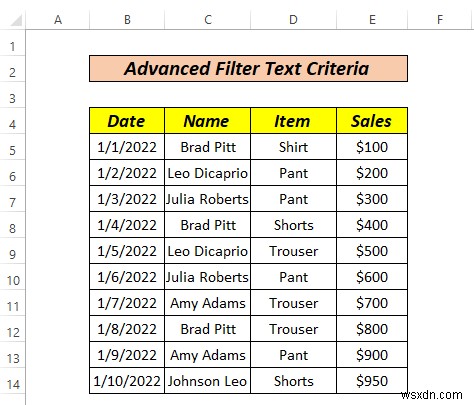Click the Name header cell

pyautogui.click(x=207, y=121)
